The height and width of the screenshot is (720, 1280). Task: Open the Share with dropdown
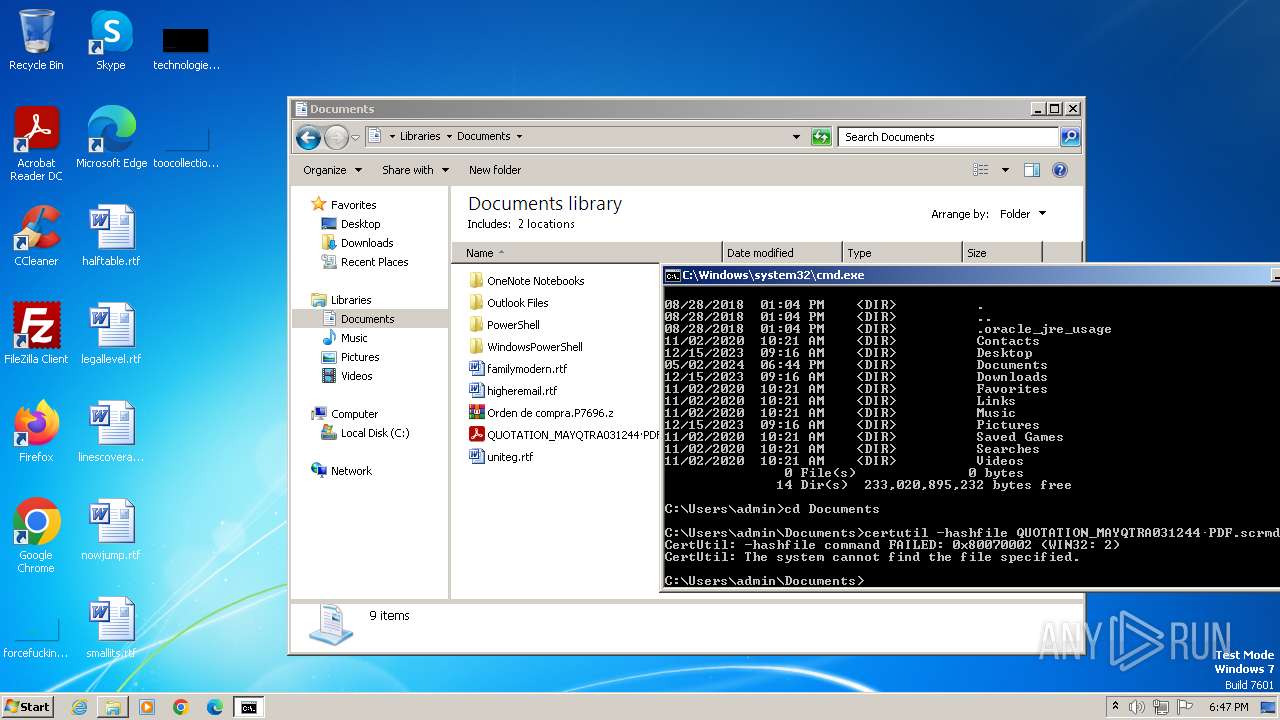coord(415,170)
